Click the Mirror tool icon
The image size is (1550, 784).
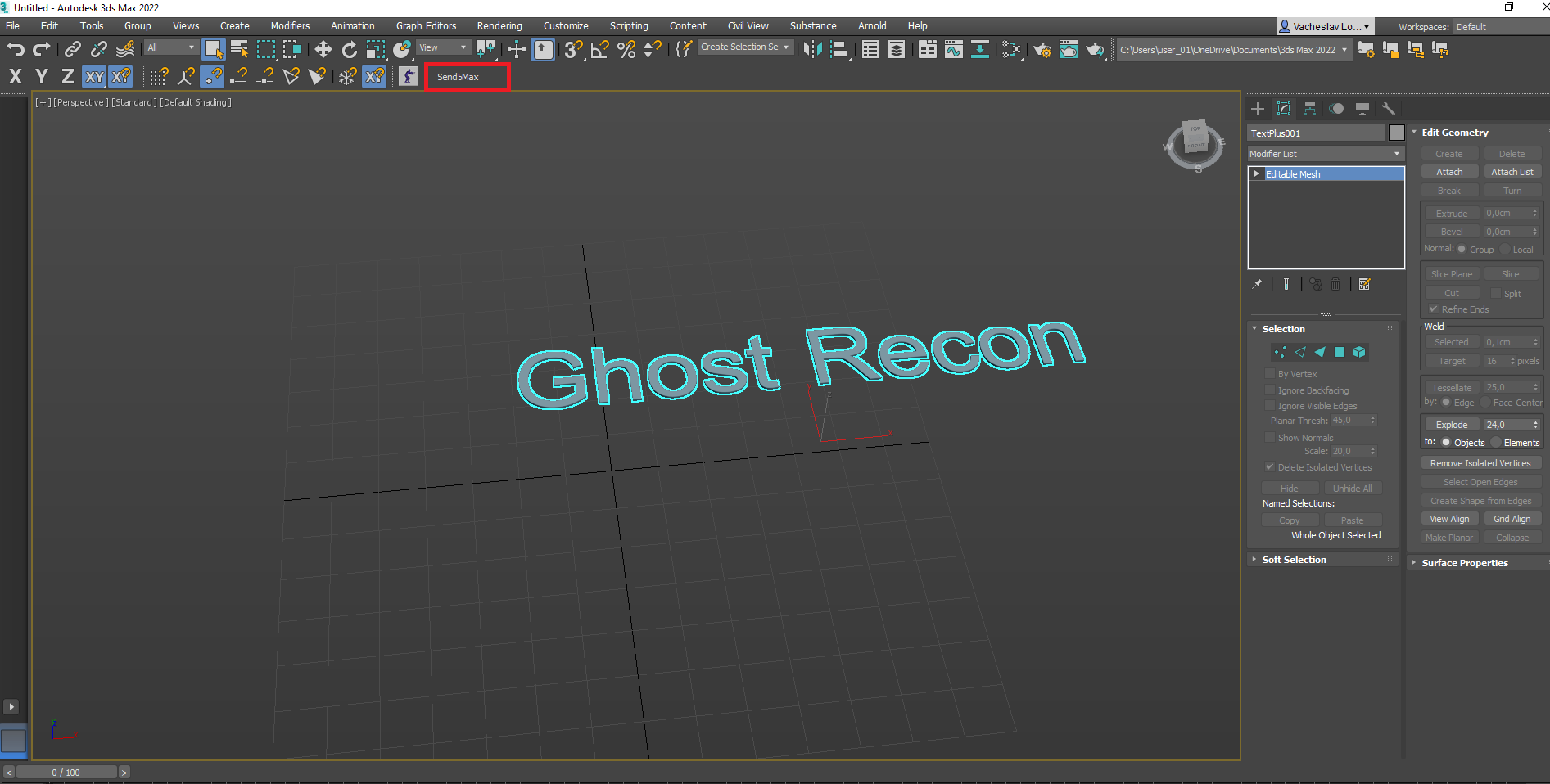click(x=812, y=49)
